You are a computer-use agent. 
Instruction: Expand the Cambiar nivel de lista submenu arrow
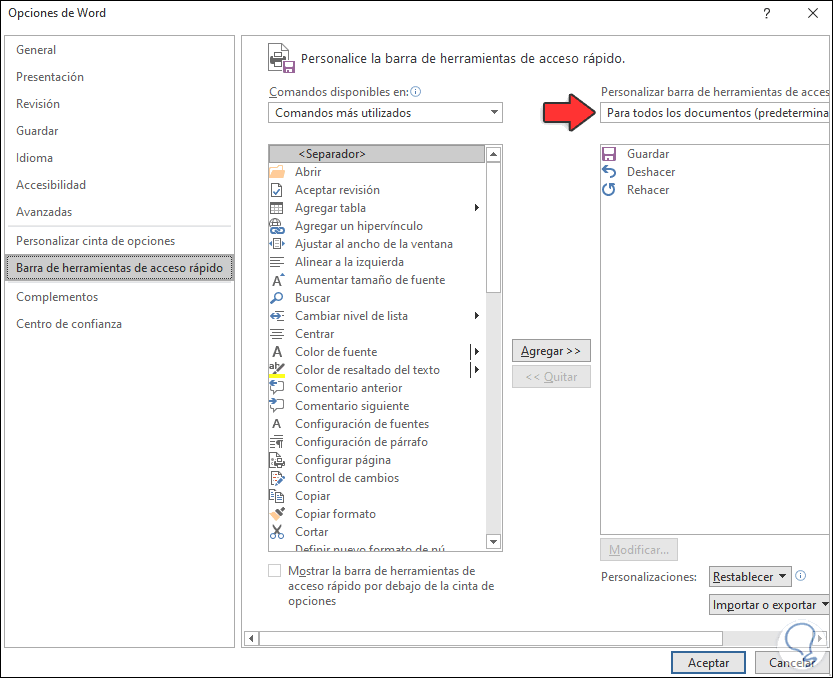click(x=477, y=316)
